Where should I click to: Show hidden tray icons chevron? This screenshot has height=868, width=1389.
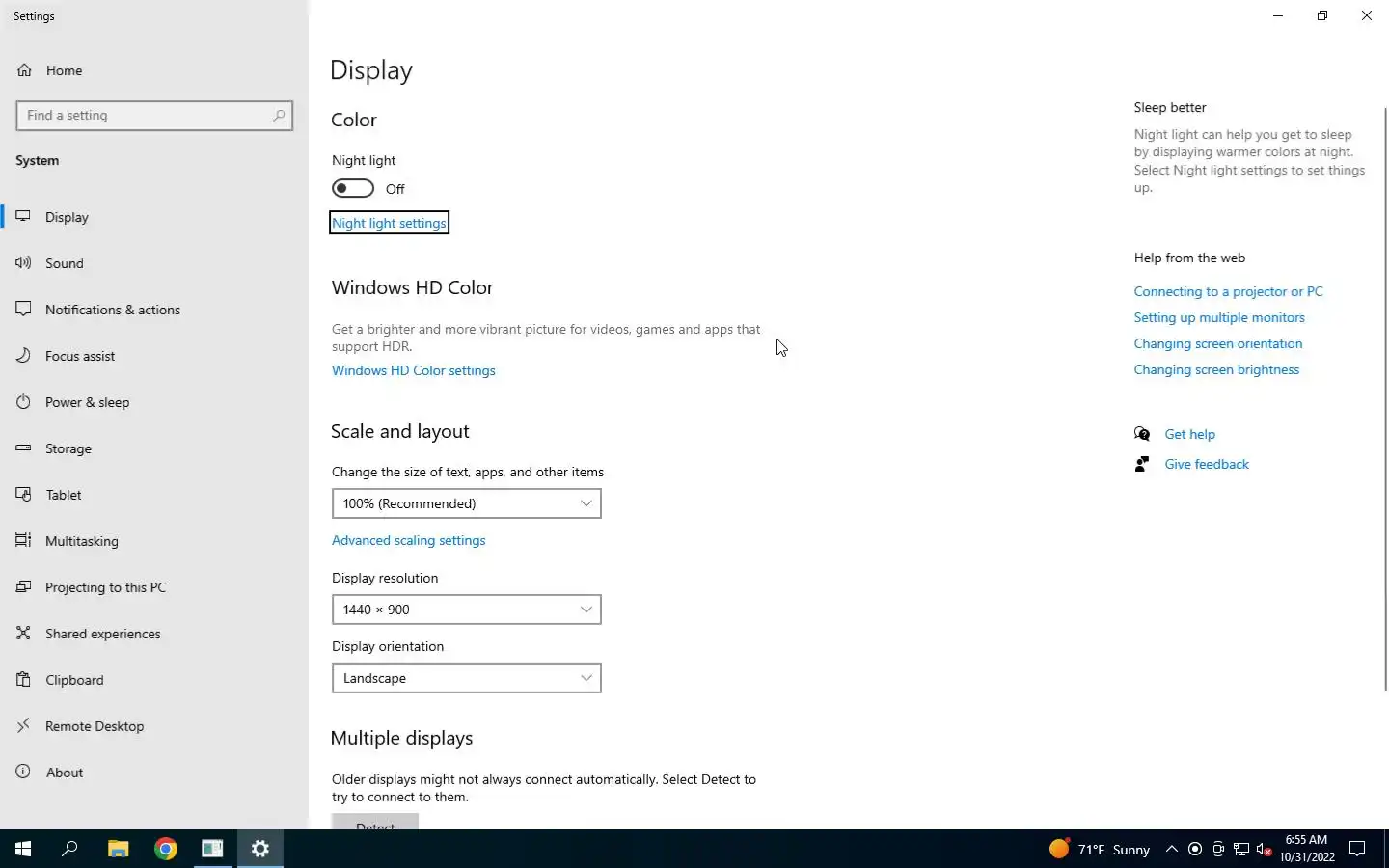point(1171,849)
